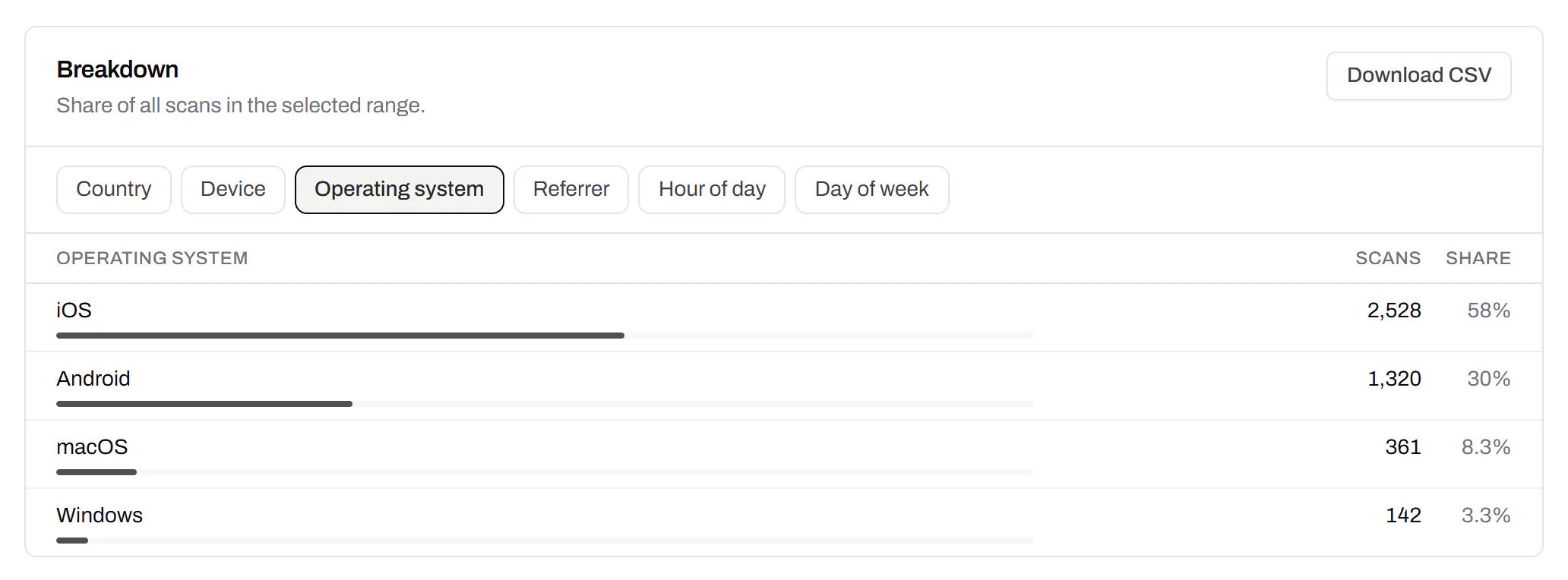
Task: Select the Windows row label
Action: tap(100, 515)
